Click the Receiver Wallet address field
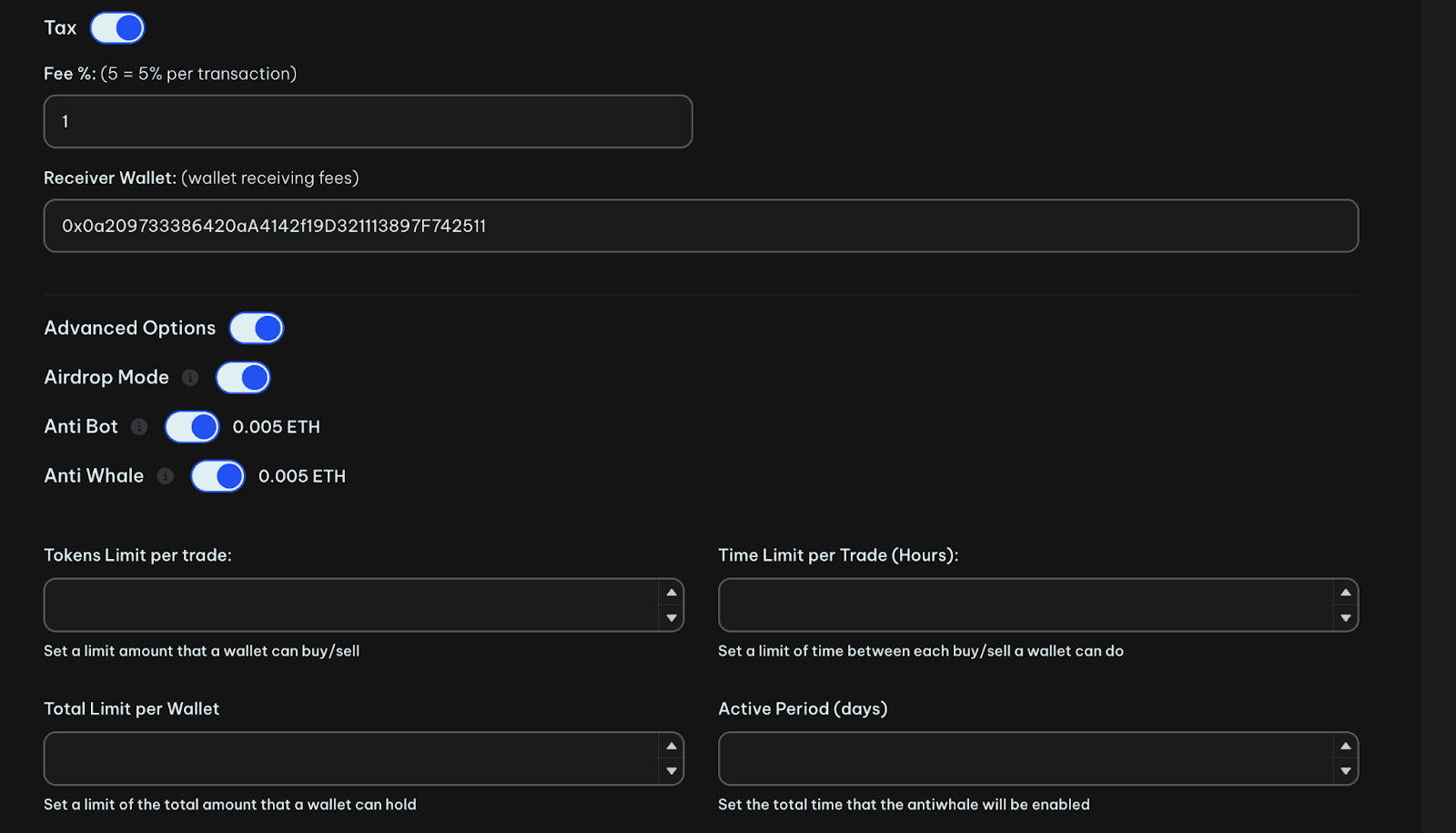 (701, 225)
